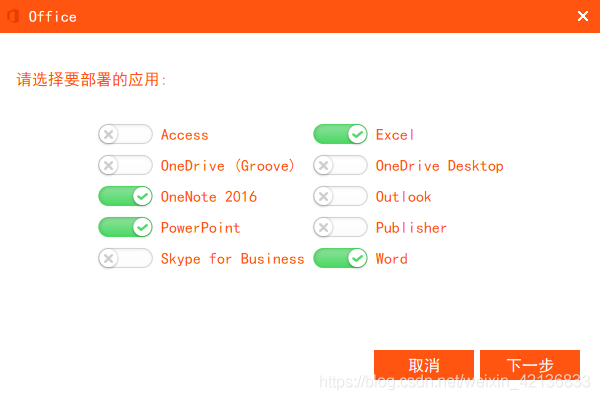This screenshot has width=600, height=400.
Task: Click the Excel label text
Action: [395, 135]
